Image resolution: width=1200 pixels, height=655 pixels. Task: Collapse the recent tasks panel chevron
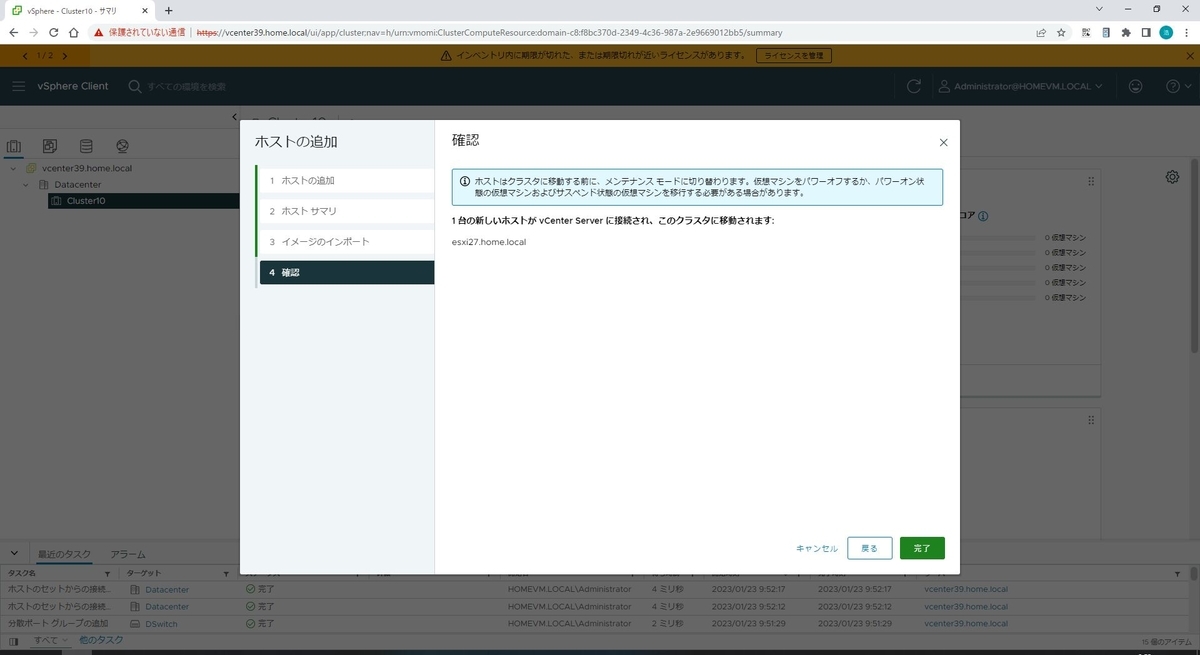pyautogui.click(x=14, y=553)
